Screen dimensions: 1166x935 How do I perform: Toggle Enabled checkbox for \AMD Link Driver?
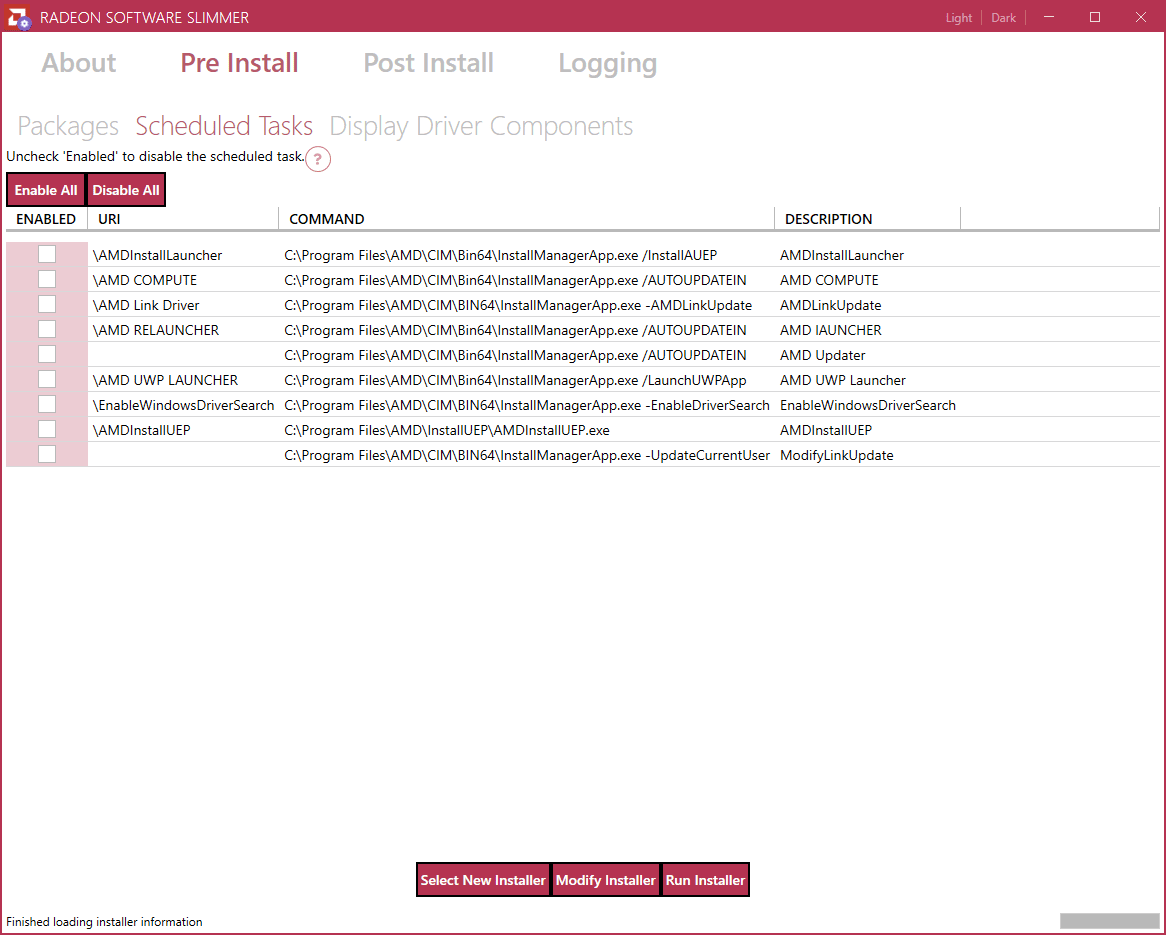click(47, 304)
